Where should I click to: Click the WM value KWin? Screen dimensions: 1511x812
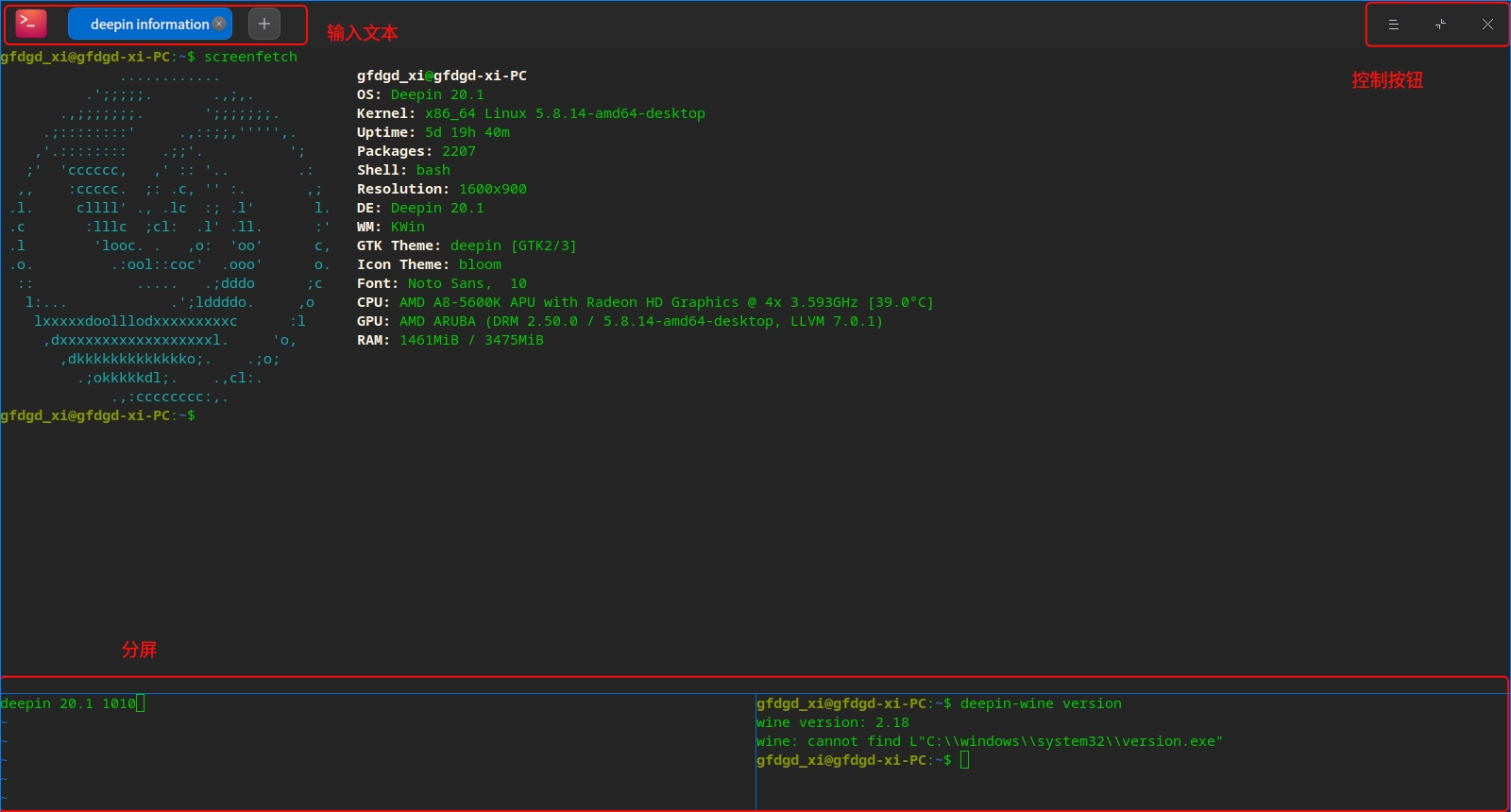point(408,227)
